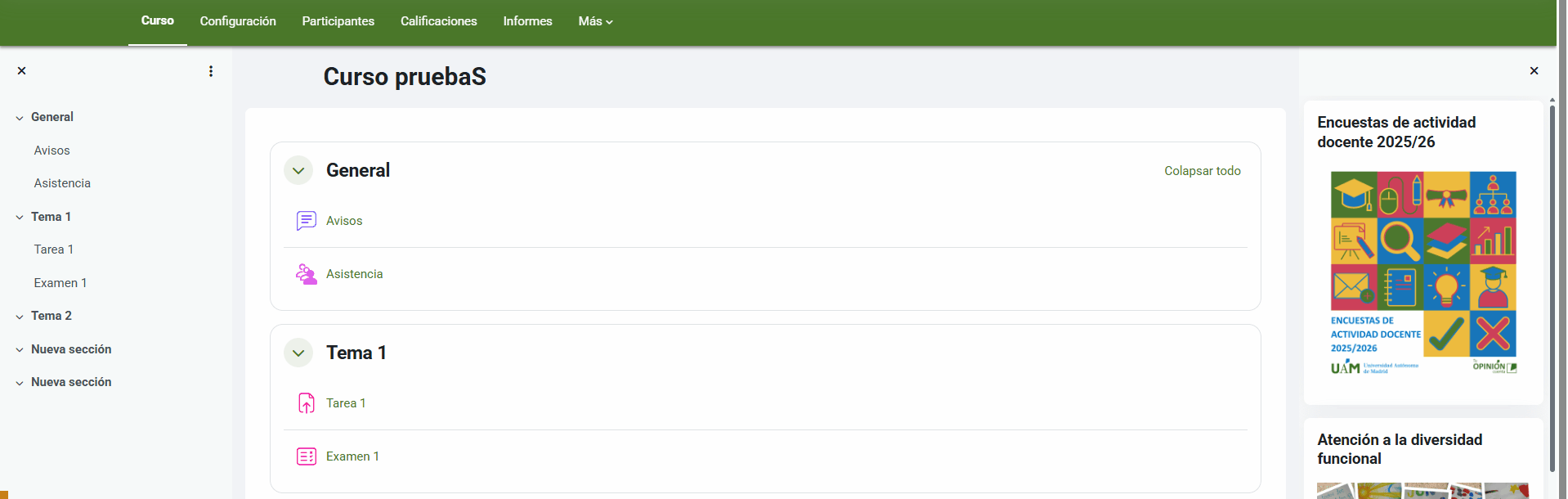The height and width of the screenshot is (499, 1568).
Task: Click the Asistencia attendance icon
Action: 306,274
